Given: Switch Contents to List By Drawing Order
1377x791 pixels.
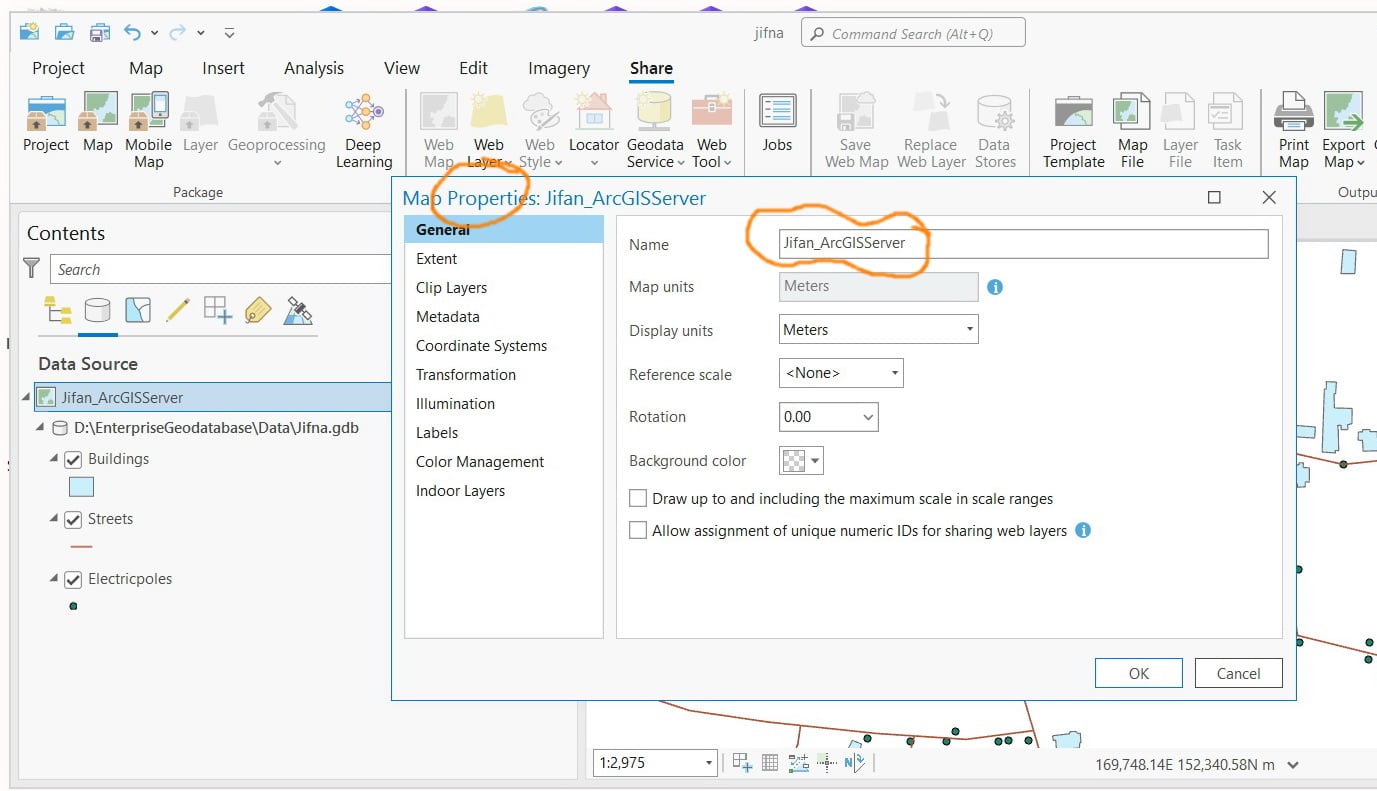Looking at the screenshot, I should 58,310.
